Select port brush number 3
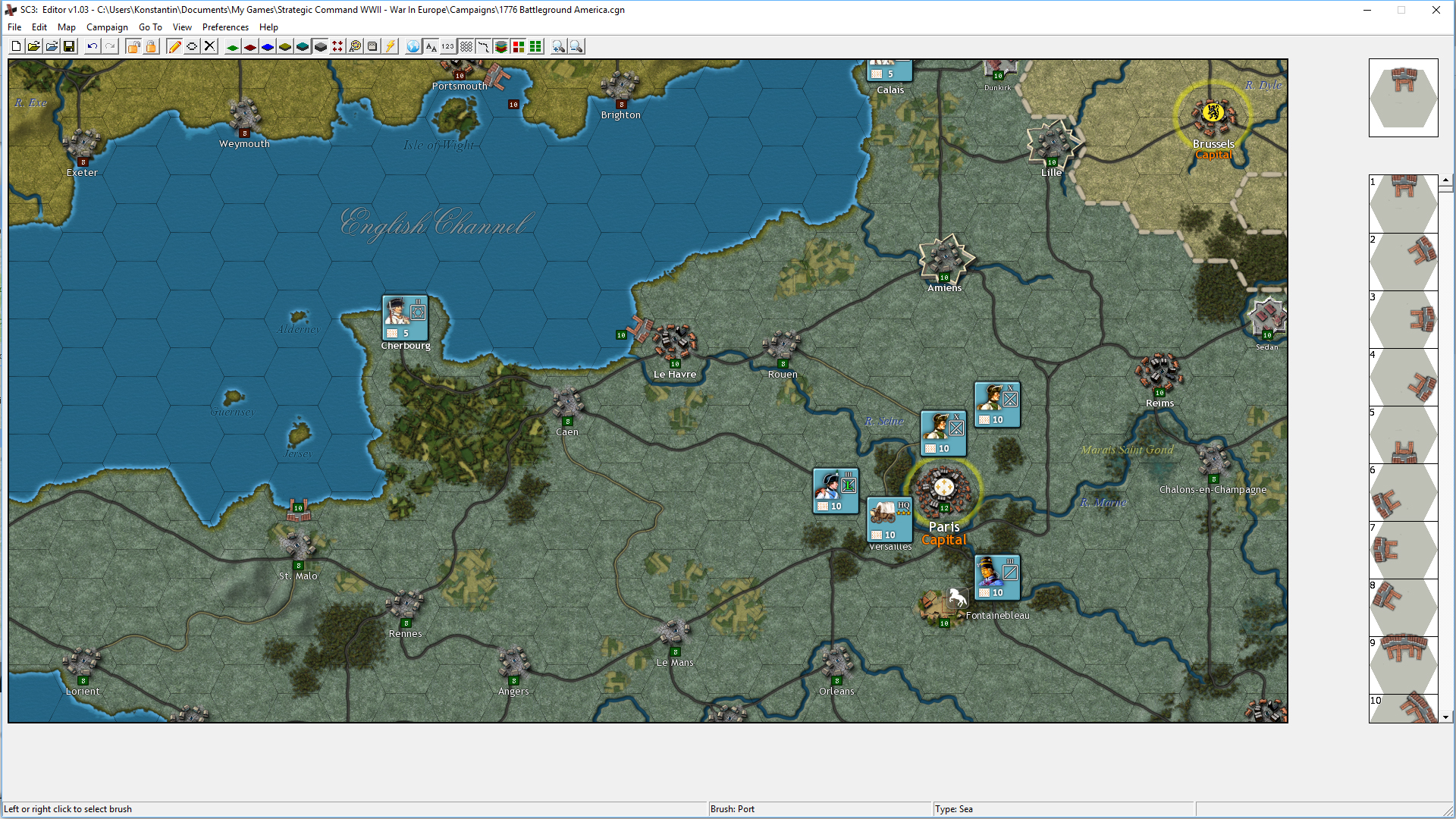This screenshot has width=1456, height=819. pyautogui.click(x=1404, y=319)
